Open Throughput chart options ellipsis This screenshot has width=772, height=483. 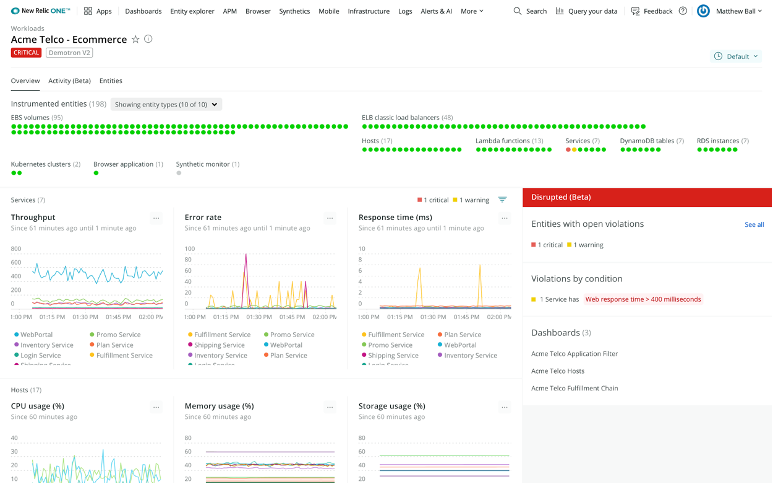(156, 218)
